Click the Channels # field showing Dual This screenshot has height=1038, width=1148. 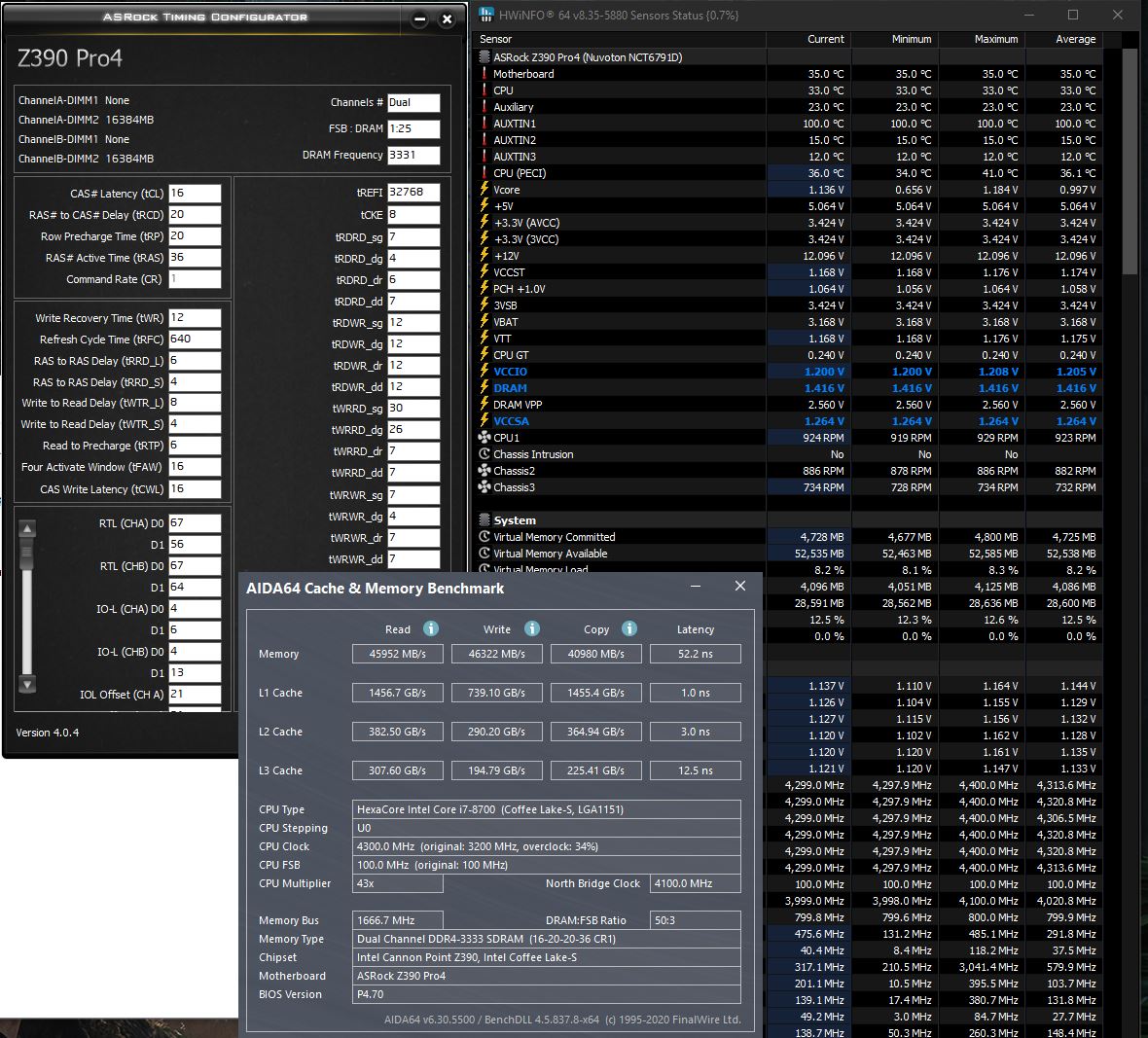(413, 102)
